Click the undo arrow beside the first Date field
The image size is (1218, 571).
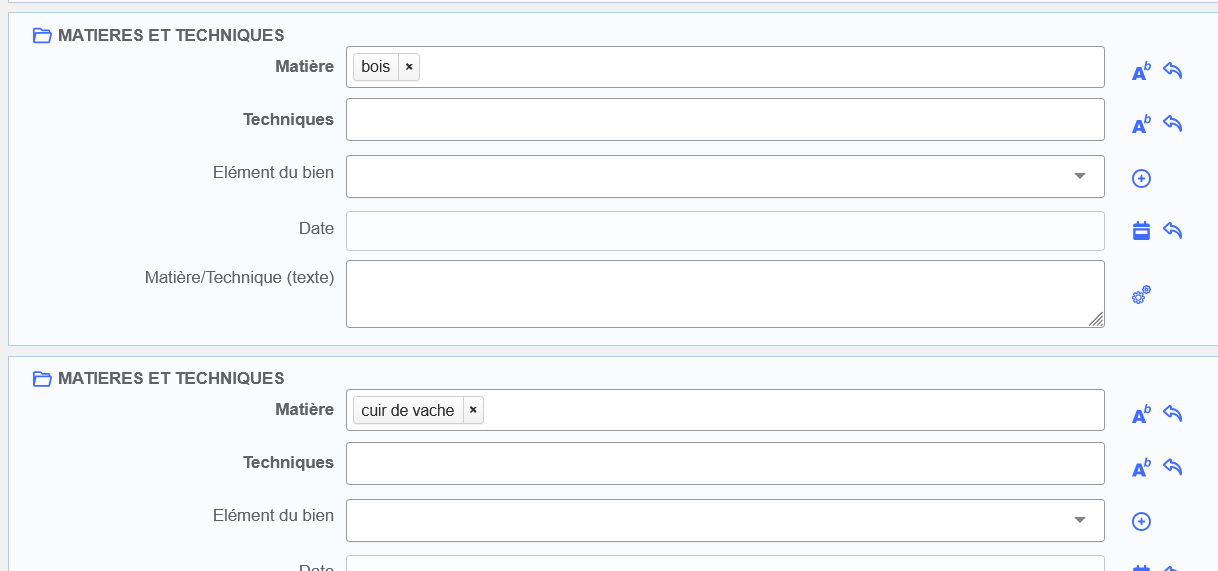tap(1173, 231)
